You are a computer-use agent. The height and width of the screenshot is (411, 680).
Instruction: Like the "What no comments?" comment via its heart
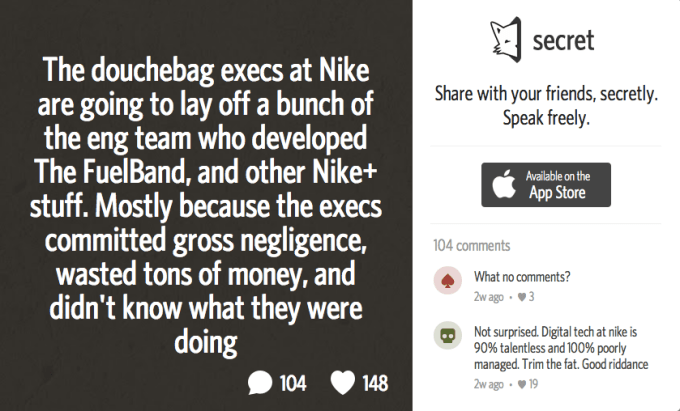(521, 297)
